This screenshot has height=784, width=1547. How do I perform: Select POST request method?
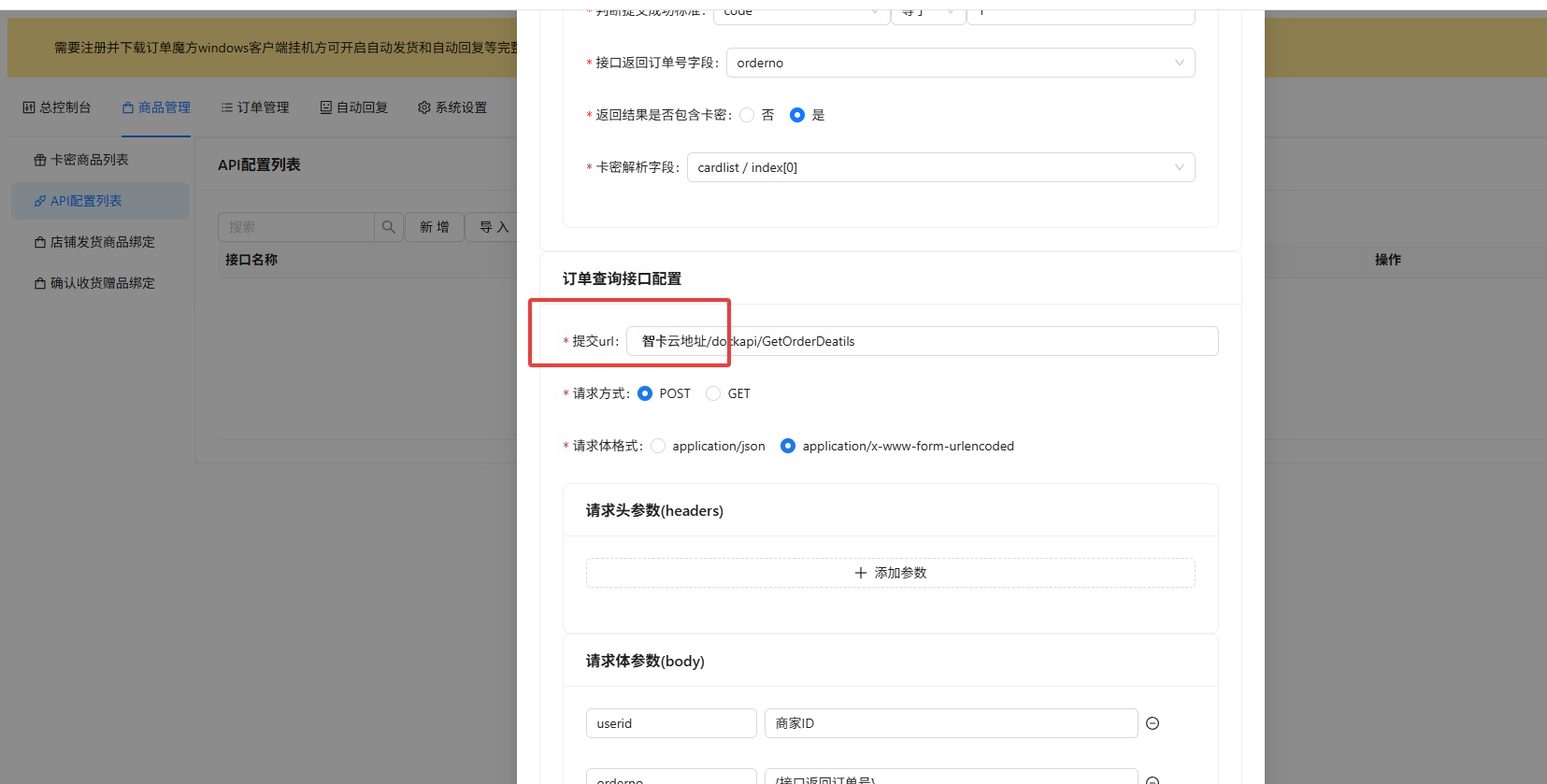pyautogui.click(x=645, y=393)
